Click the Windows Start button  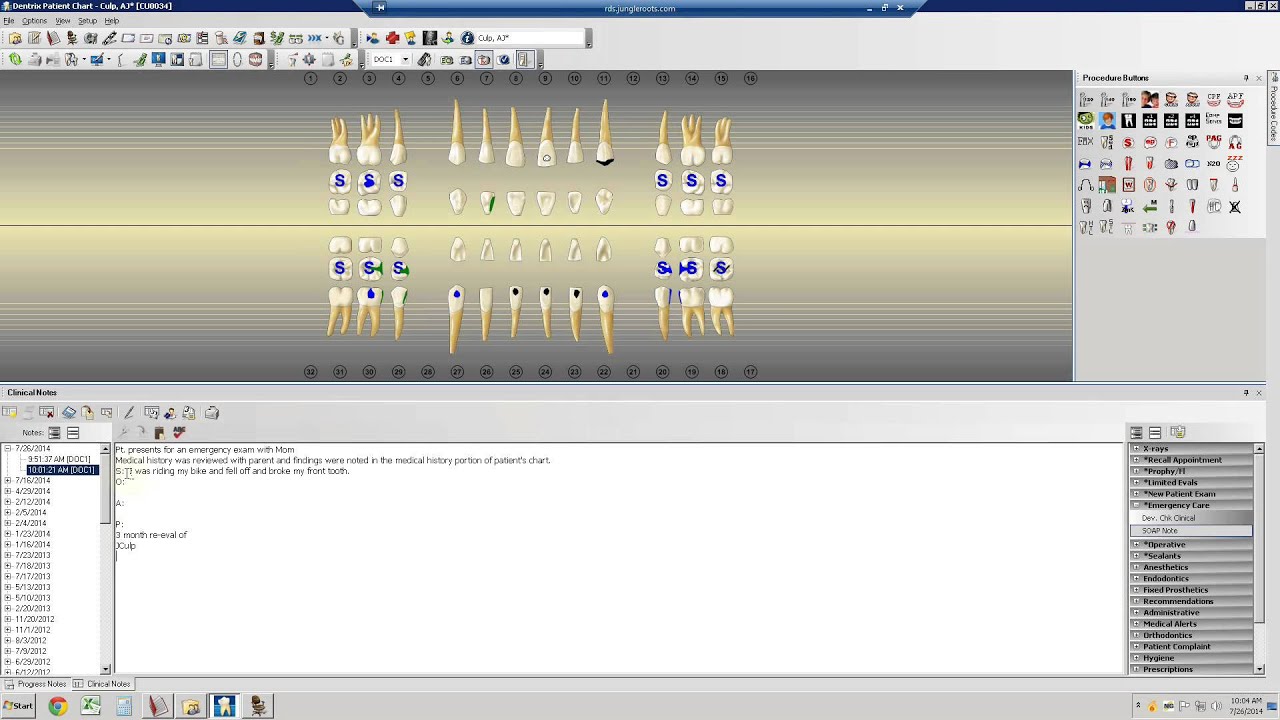click(17, 706)
